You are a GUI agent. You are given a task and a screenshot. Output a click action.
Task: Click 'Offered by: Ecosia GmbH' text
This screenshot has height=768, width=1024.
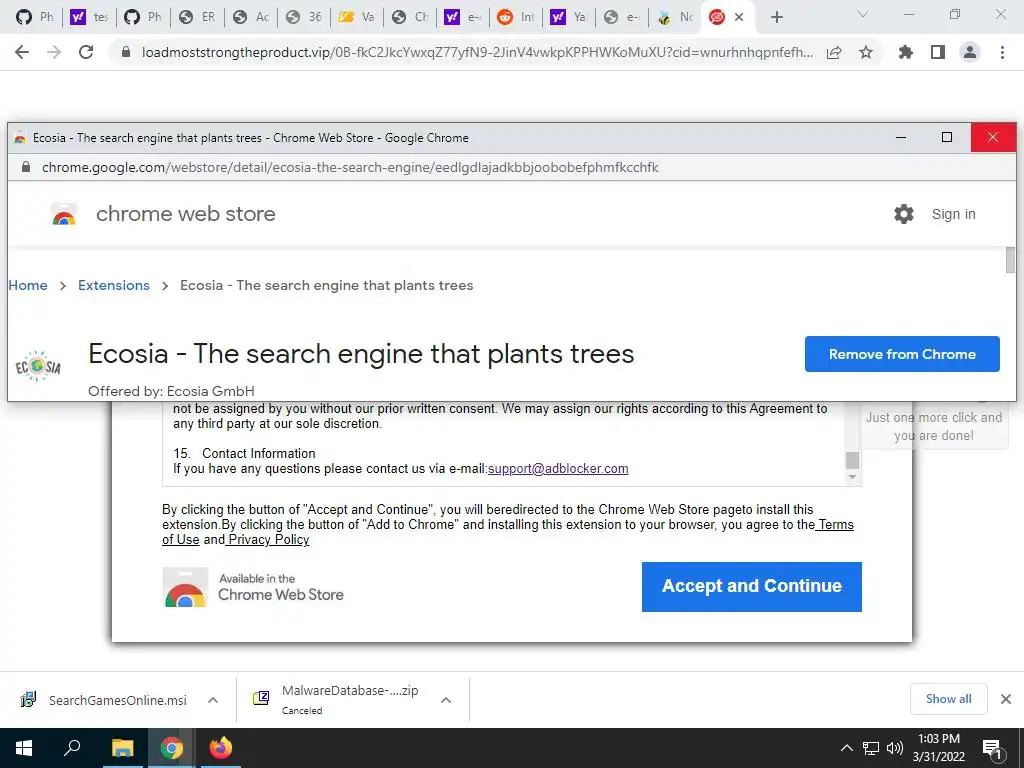[171, 391]
